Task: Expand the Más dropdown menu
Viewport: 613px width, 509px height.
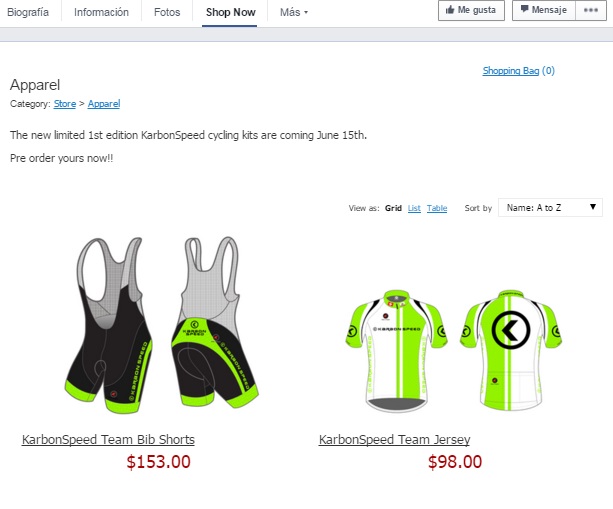Action: pos(294,12)
